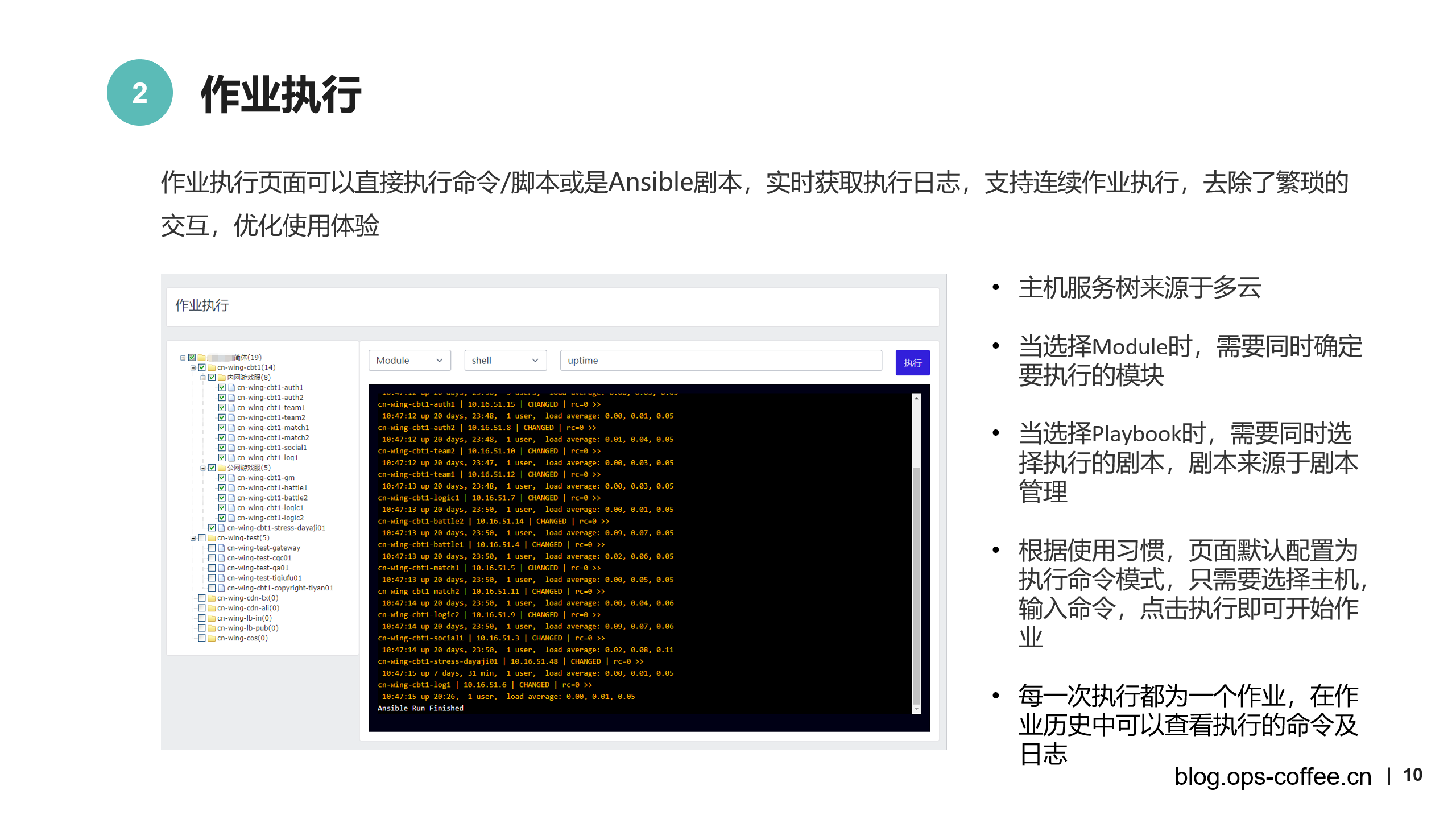Click the file icon of cn-wing-cbt1-auth1
Viewport: 1456px width, 819px height.
[x=231, y=387]
